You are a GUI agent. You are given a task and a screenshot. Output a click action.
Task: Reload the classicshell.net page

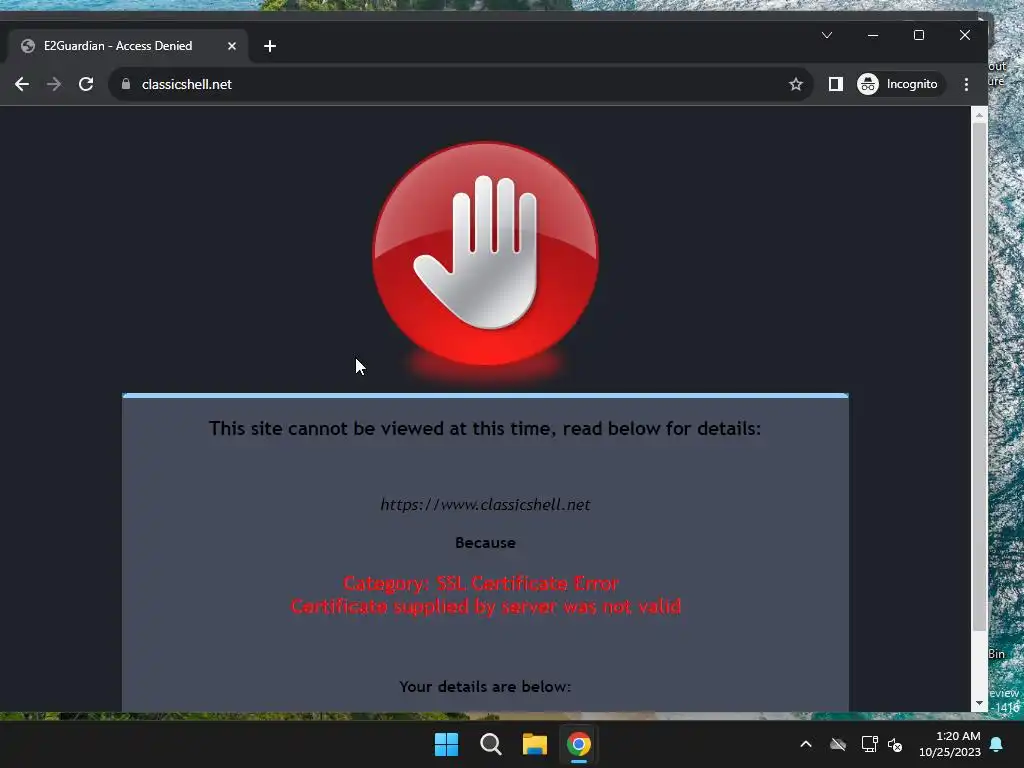[86, 84]
